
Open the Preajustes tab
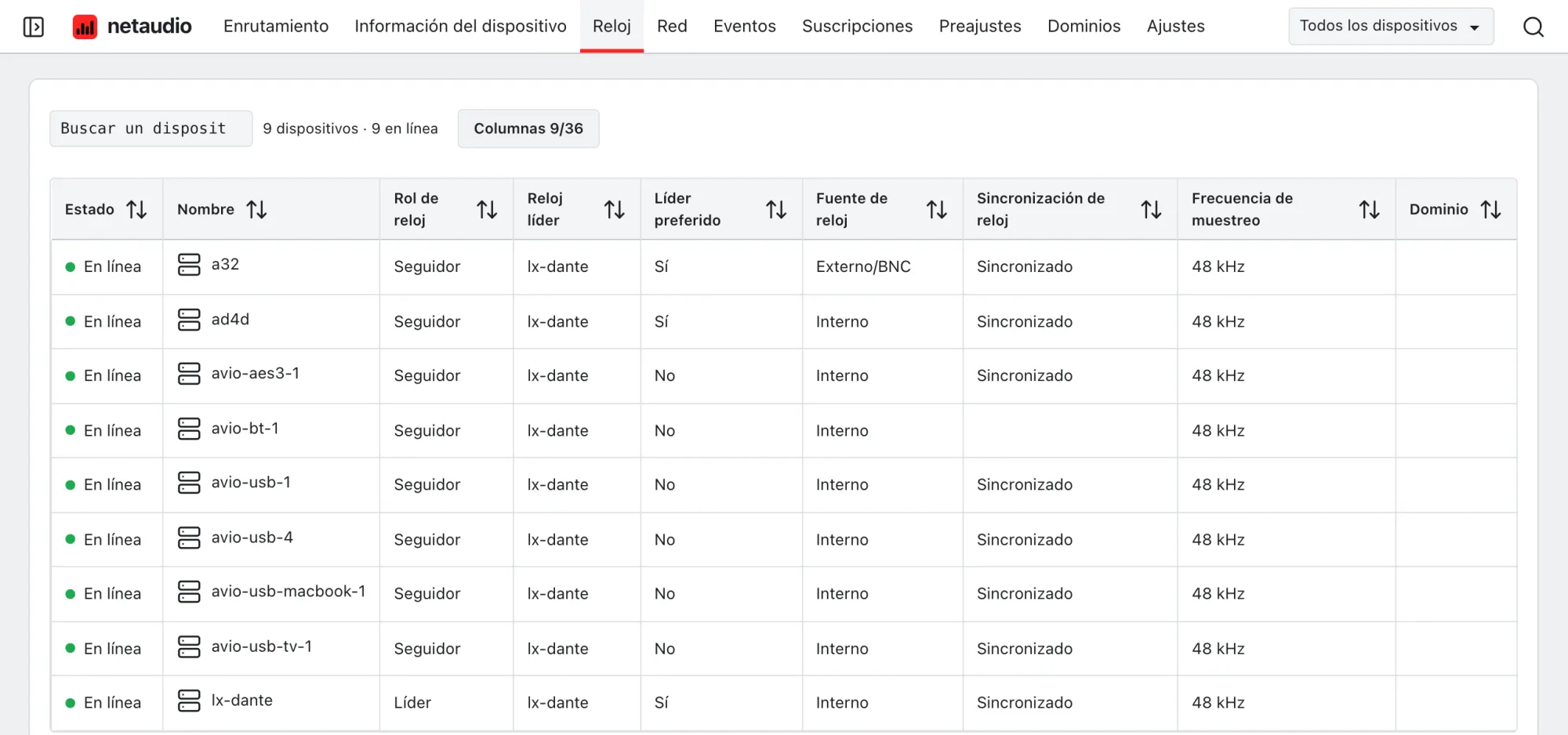coord(980,26)
